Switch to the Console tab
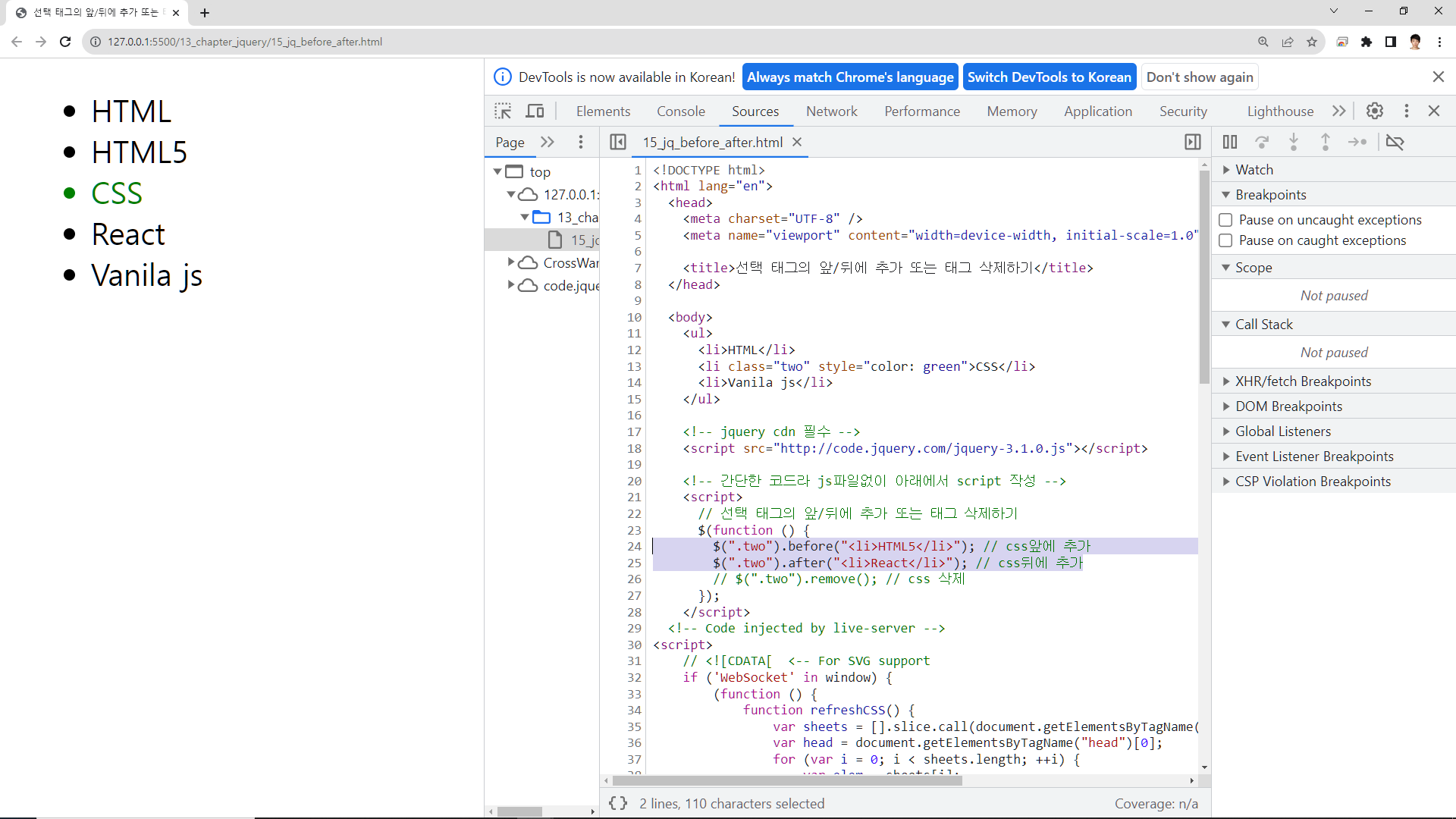 (680, 111)
